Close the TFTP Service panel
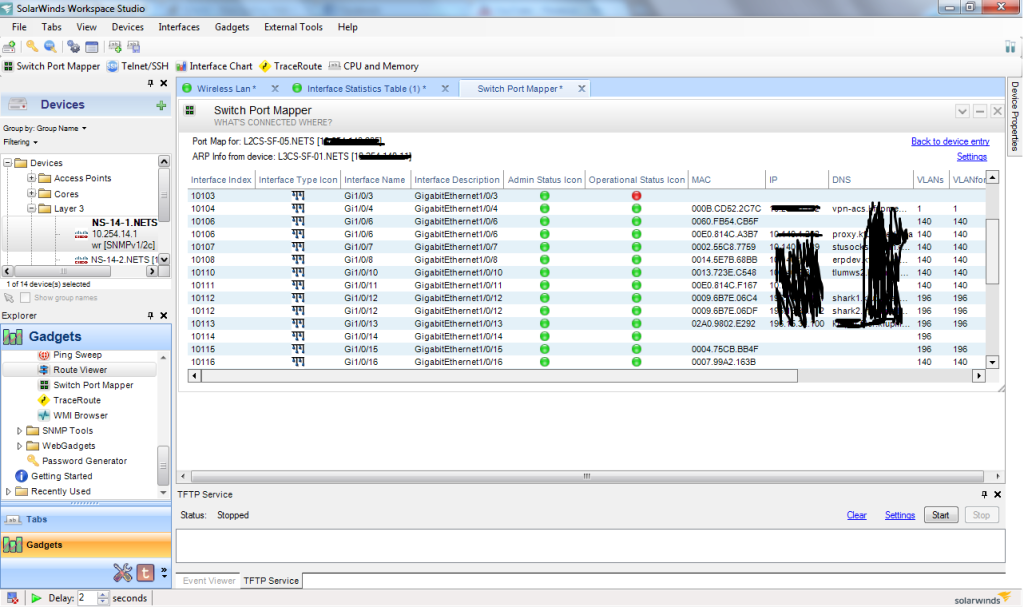 (997, 495)
